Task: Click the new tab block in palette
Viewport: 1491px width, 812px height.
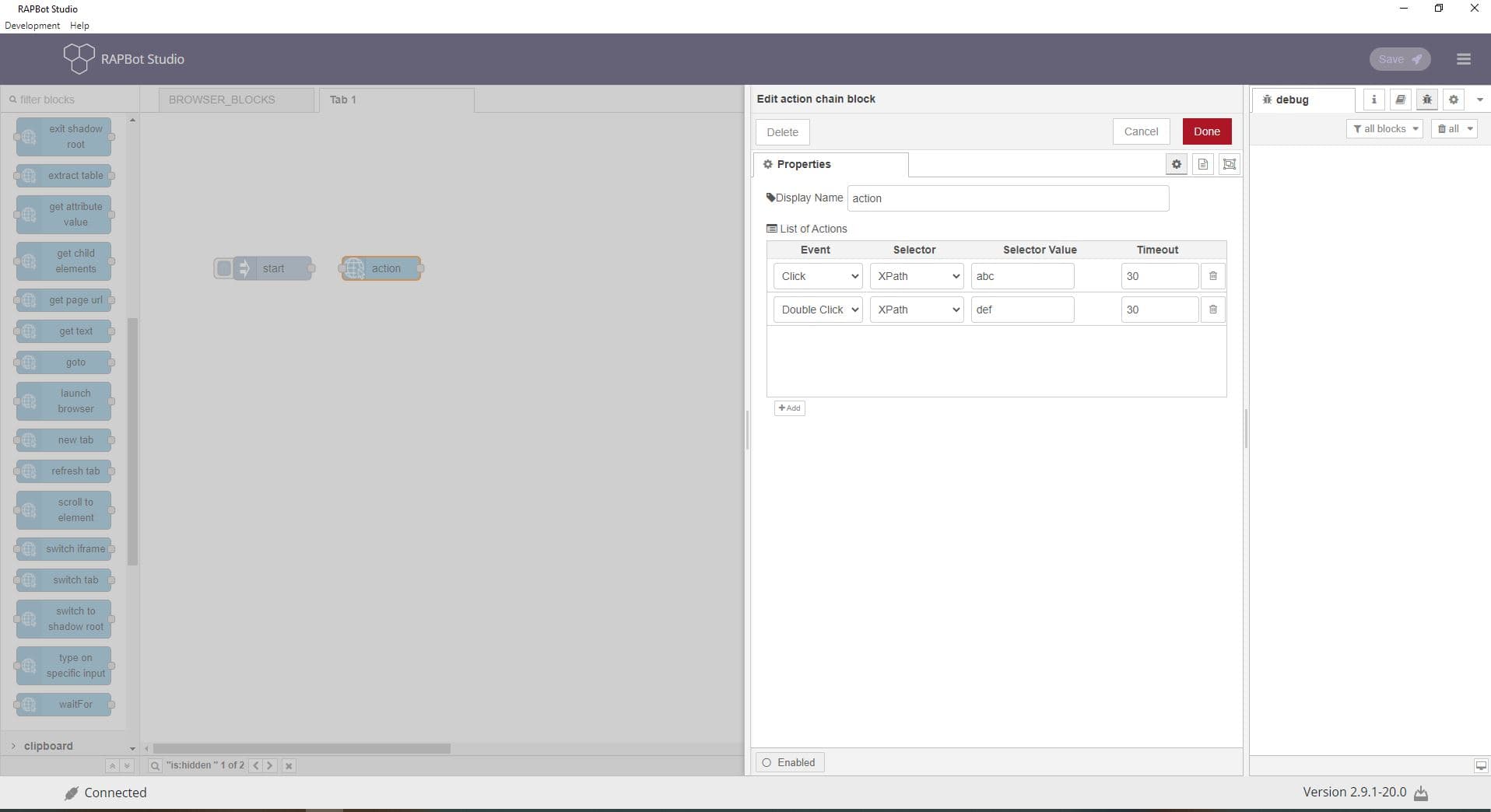Action: pyautogui.click(x=64, y=440)
